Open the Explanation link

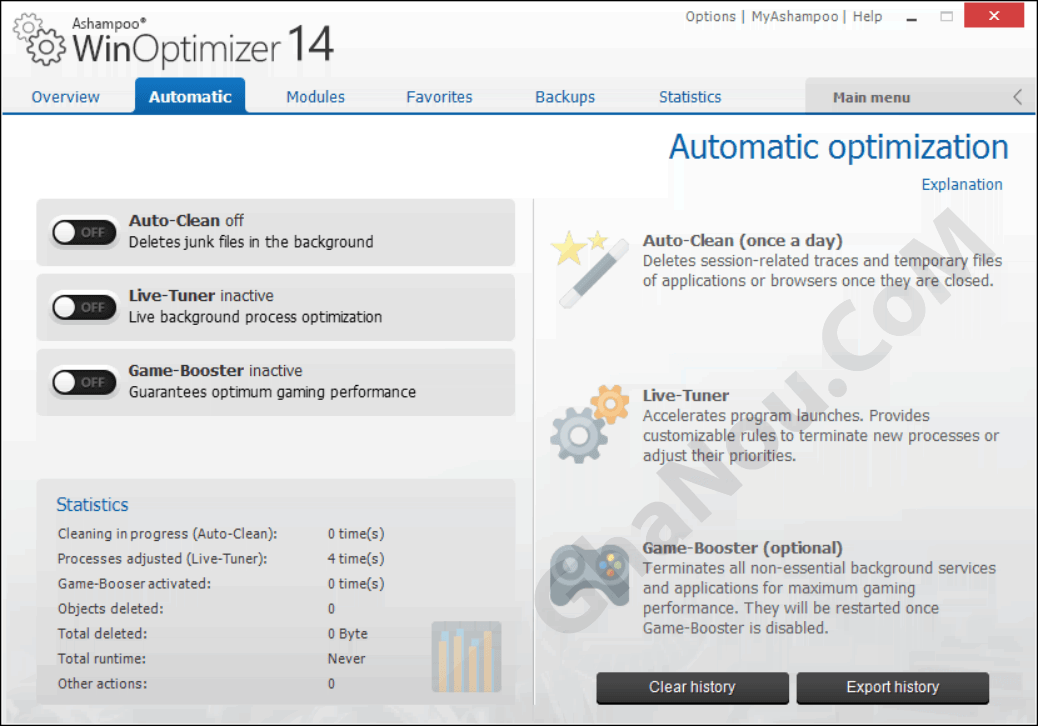(961, 184)
